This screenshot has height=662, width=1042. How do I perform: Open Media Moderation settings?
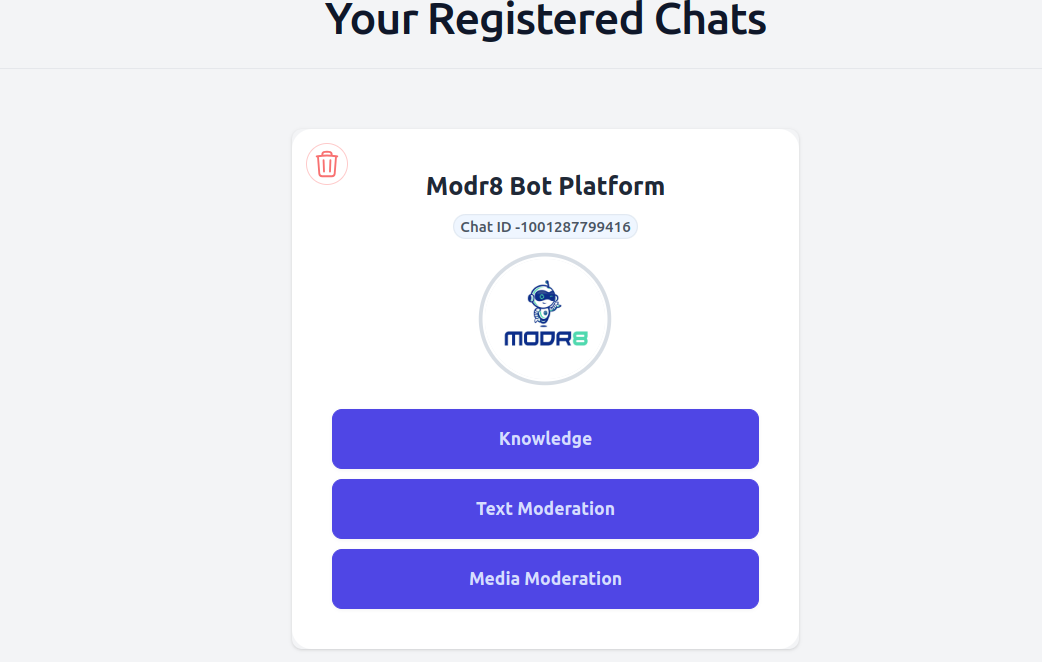click(x=545, y=579)
